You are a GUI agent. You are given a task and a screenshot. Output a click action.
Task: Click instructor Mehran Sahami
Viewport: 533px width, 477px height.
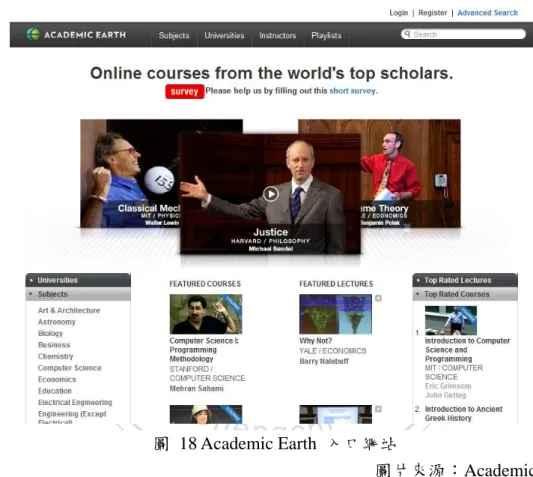coord(196,388)
